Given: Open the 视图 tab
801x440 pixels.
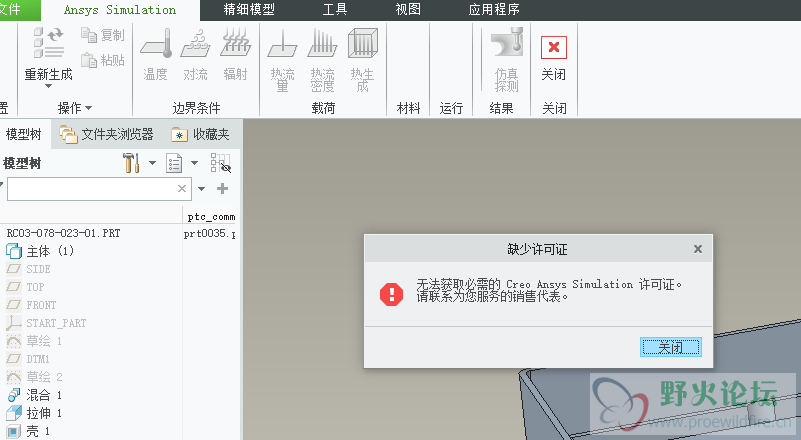Looking at the screenshot, I should pos(408,10).
